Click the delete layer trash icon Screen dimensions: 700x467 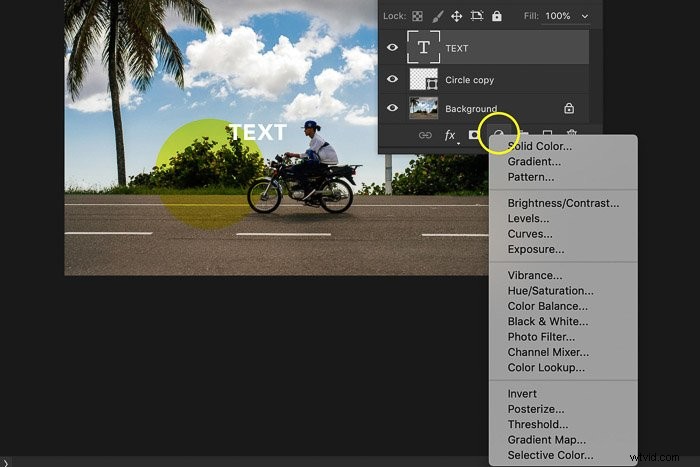(x=571, y=133)
